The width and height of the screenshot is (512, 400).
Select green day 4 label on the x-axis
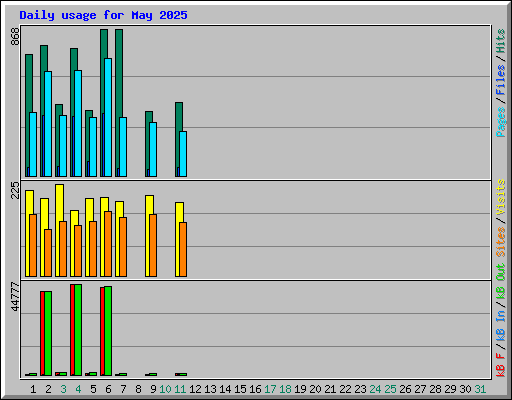click(x=78, y=389)
